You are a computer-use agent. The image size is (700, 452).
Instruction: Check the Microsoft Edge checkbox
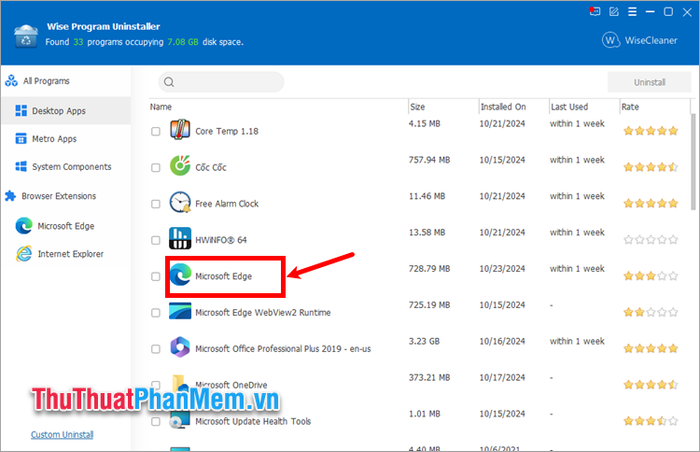155,276
